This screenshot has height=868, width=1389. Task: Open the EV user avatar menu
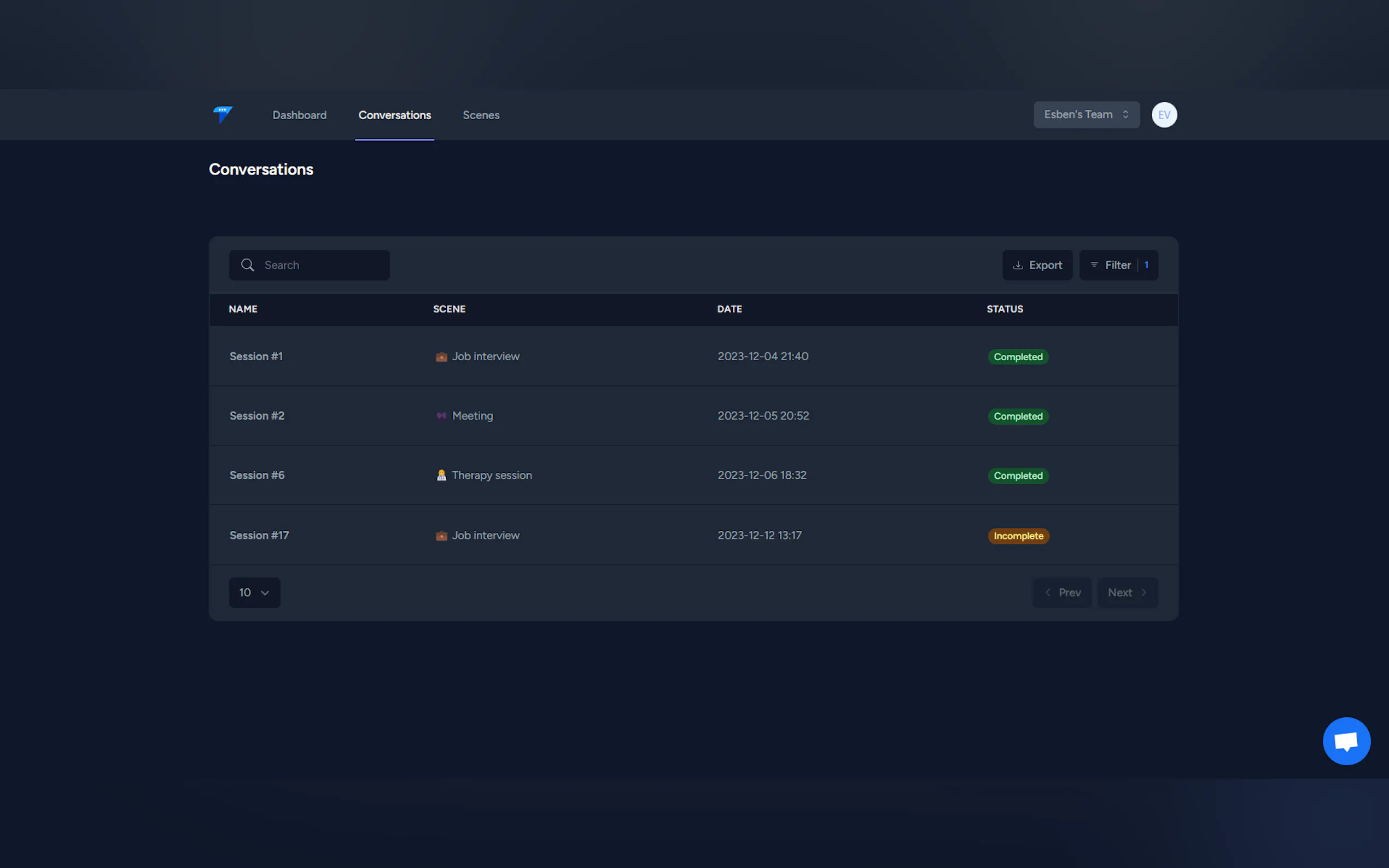pos(1164,115)
